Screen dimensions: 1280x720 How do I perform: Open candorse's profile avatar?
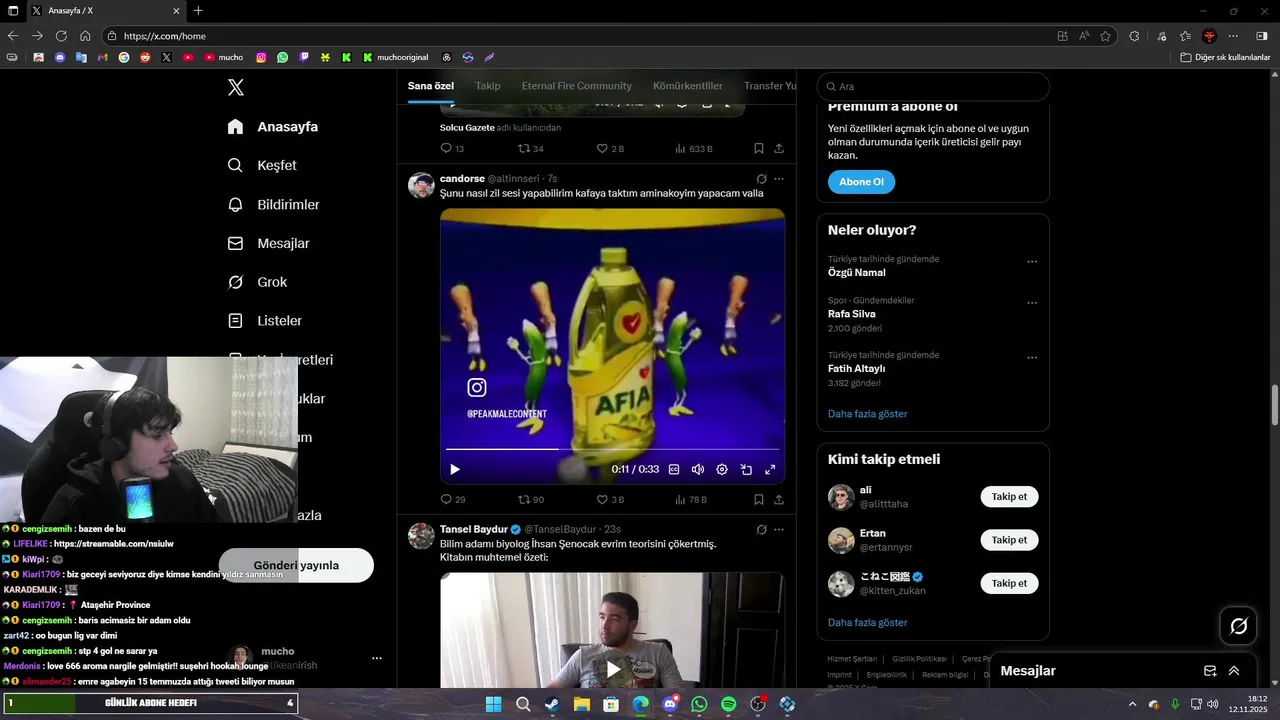pyautogui.click(x=421, y=186)
